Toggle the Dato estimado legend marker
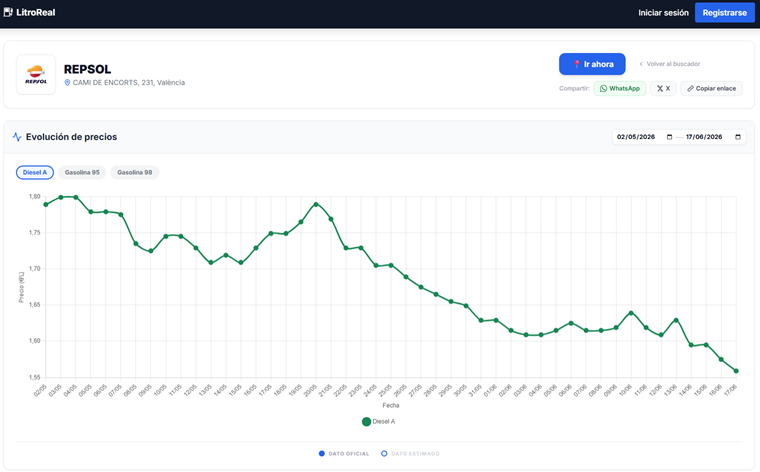 (384, 454)
